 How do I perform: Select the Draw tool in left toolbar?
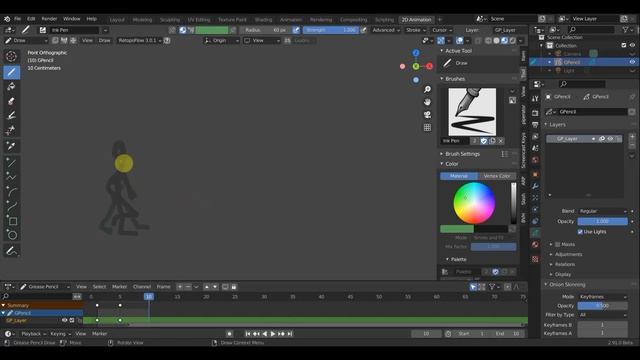[x=11, y=72]
